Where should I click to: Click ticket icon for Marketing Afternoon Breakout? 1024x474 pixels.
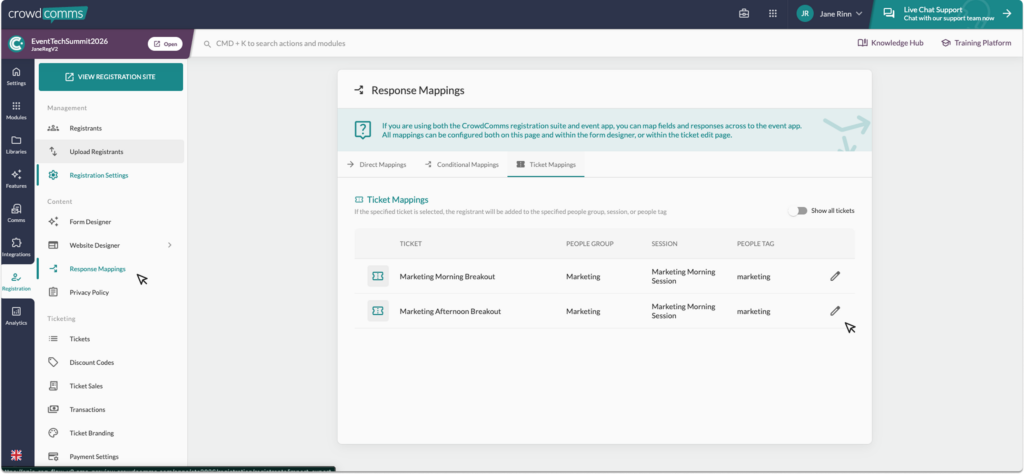pyautogui.click(x=377, y=311)
